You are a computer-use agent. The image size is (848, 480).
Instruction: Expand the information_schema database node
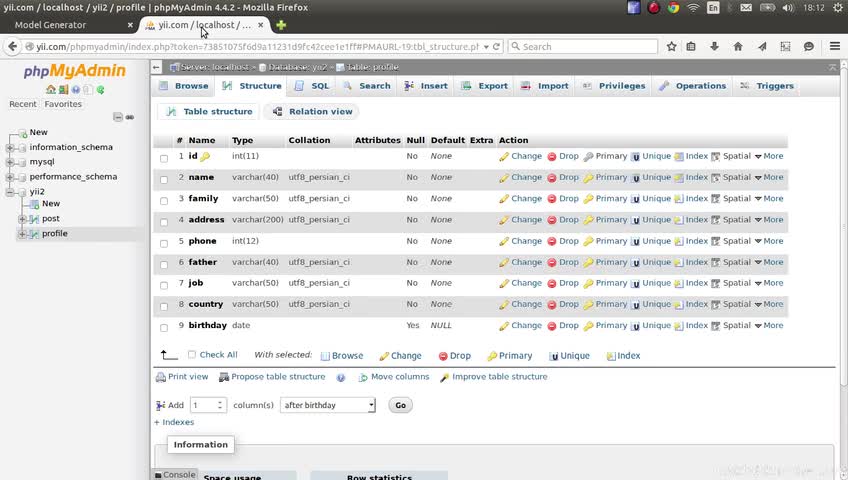click(x=10, y=148)
